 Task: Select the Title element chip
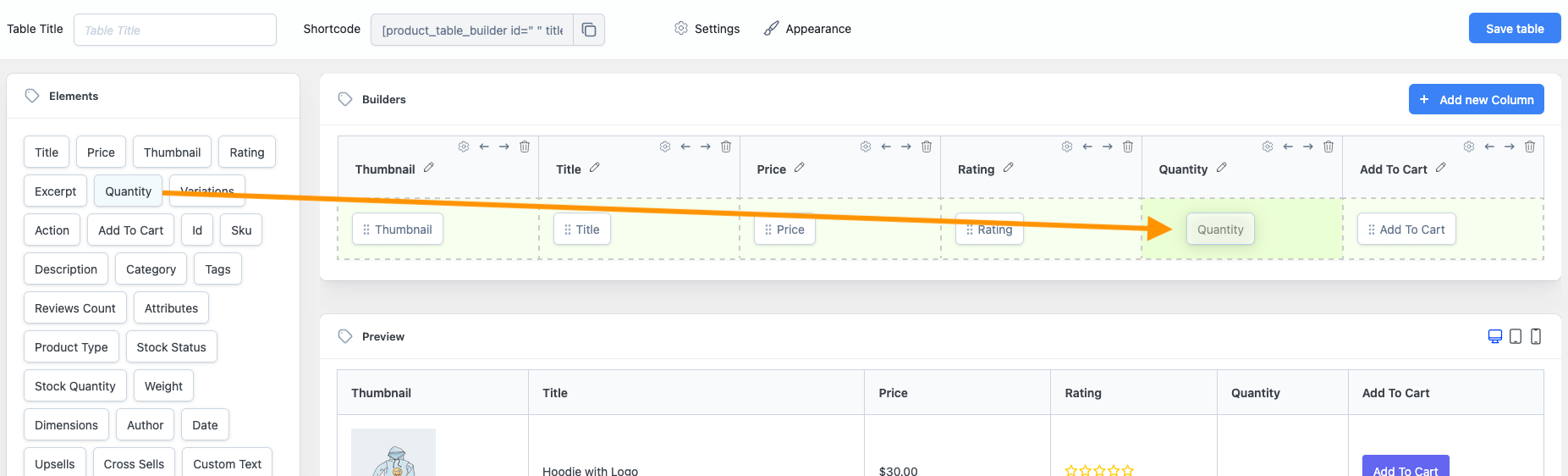tap(47, 152)
